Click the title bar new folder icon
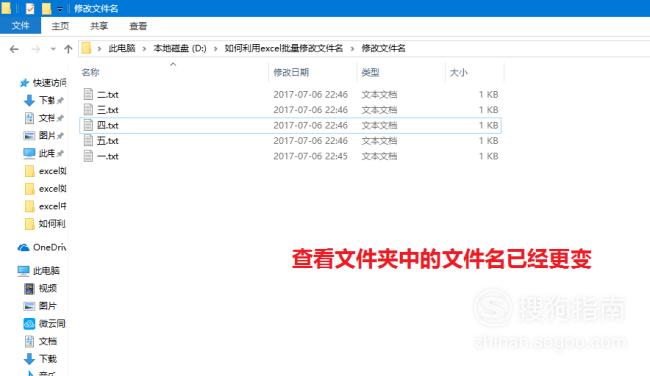Screen dimensions: 650x376 46,8
